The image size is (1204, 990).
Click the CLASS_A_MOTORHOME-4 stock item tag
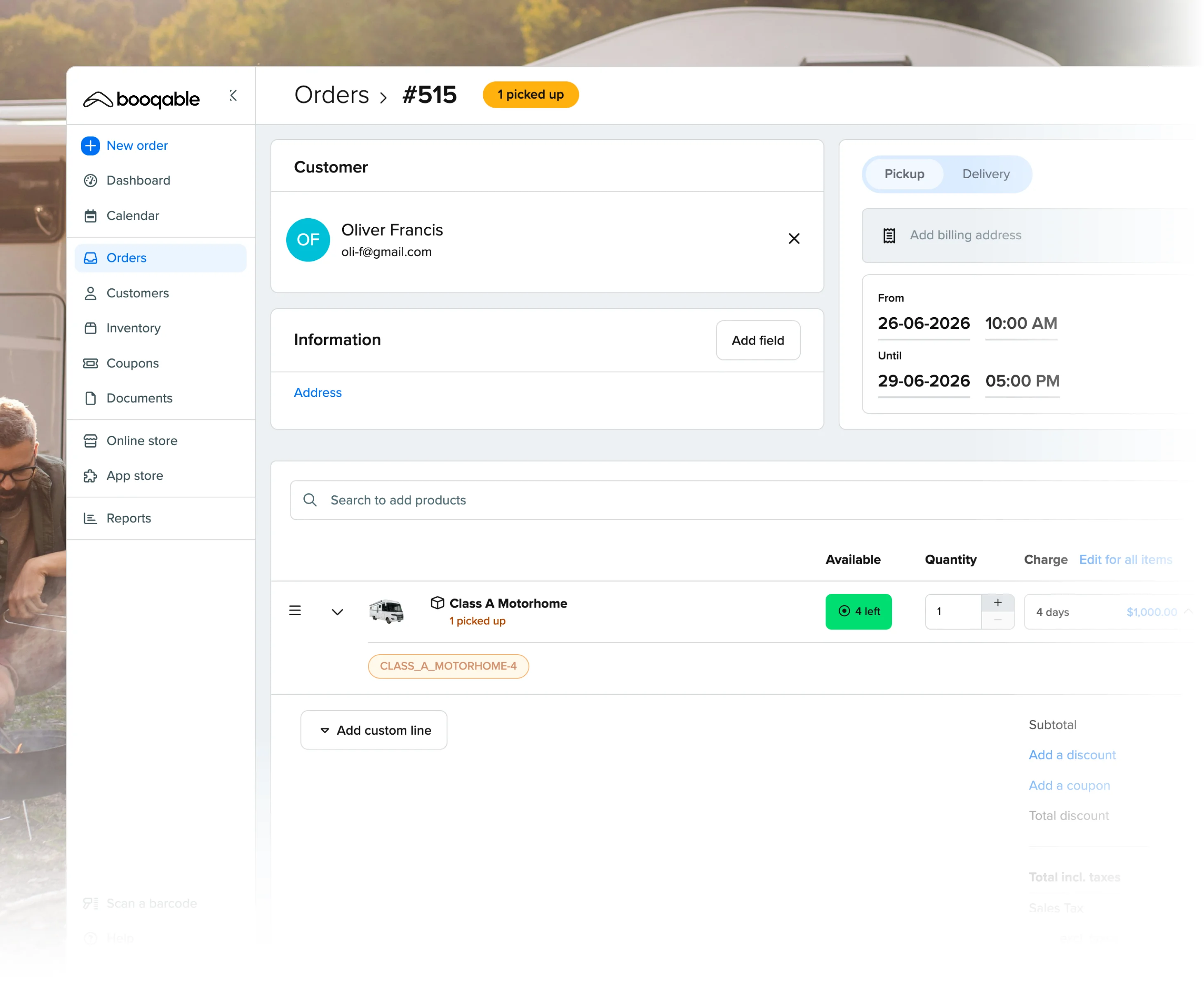[448, 667]
